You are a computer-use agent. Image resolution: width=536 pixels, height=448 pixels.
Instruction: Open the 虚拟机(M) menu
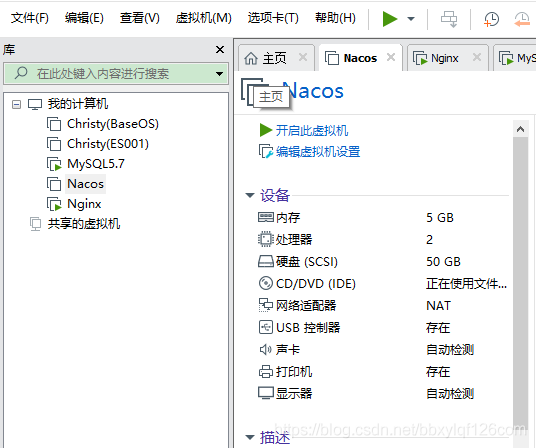203,18
